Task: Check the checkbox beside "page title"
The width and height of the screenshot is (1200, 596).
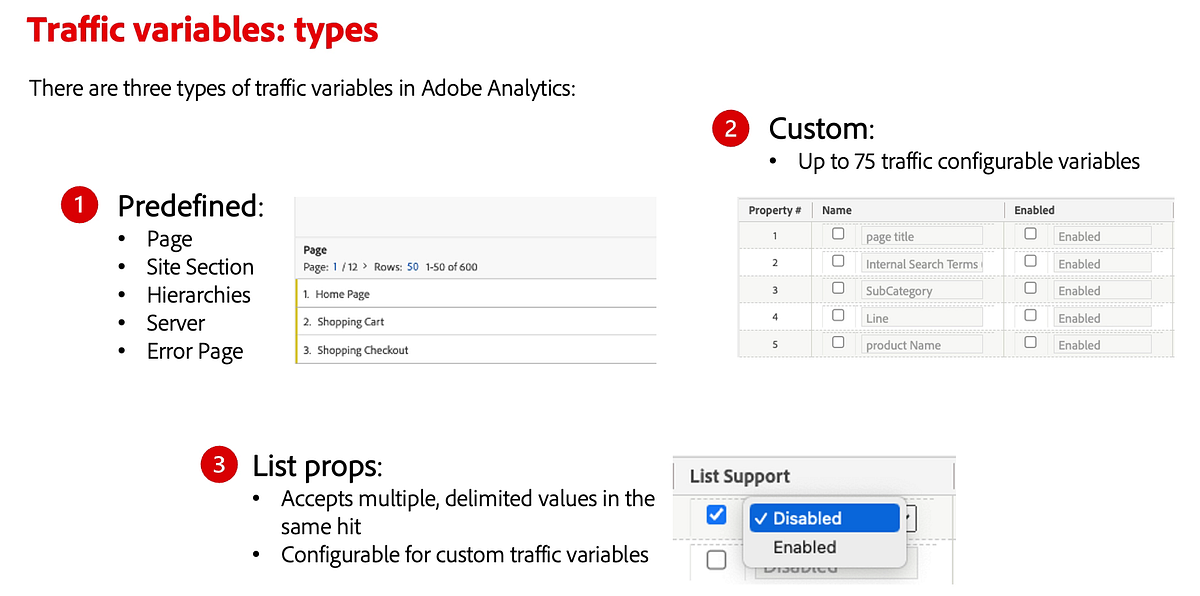Action: [838, 233]
